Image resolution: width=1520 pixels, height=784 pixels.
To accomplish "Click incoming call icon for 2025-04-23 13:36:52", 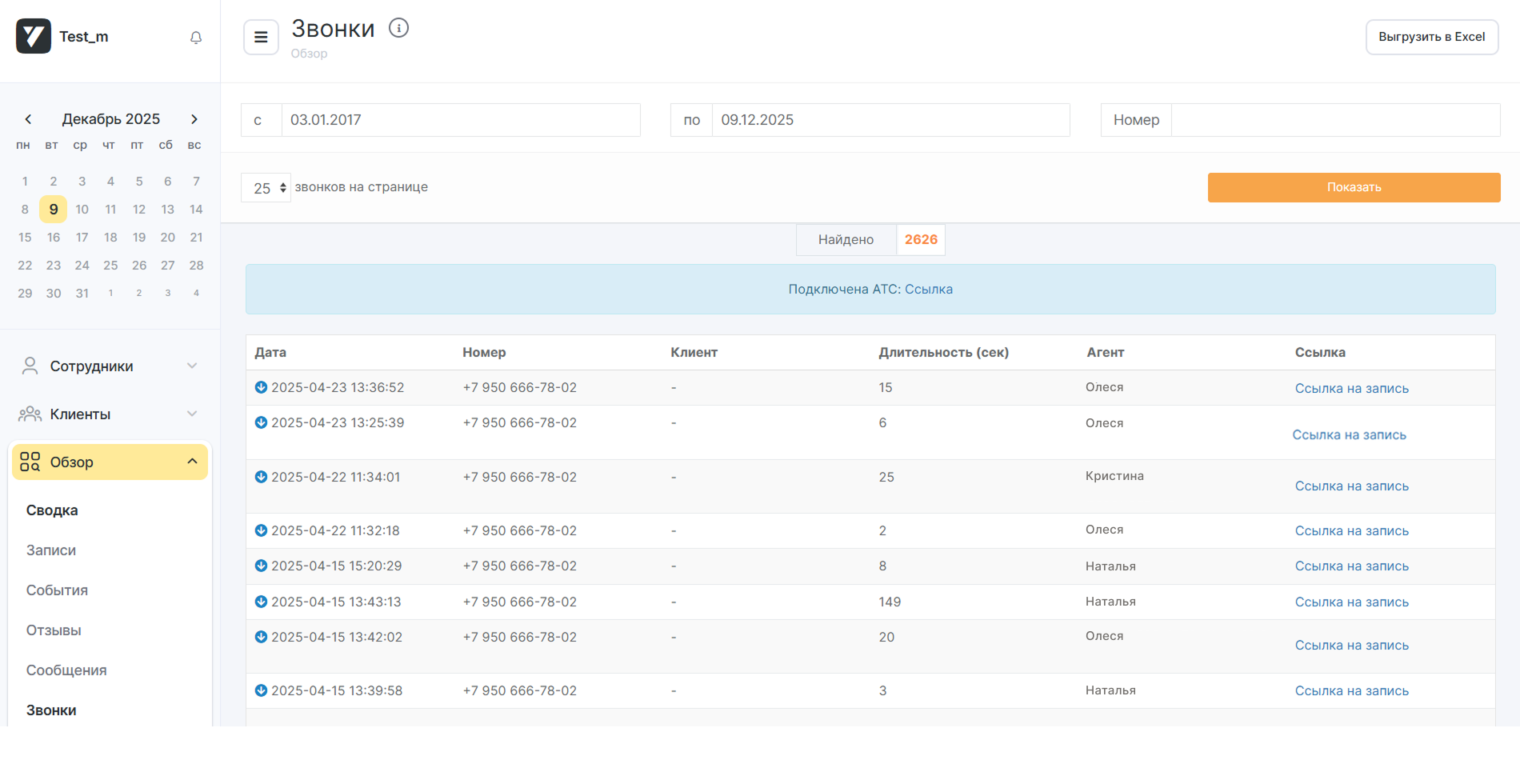I will coord(261,387).
